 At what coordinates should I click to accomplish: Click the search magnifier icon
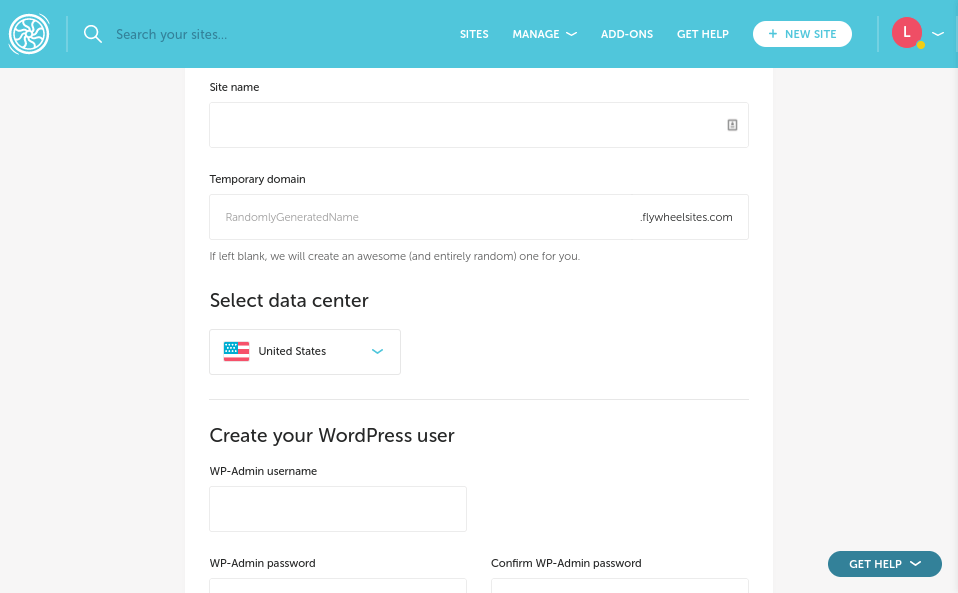click(x=93, y=34)
